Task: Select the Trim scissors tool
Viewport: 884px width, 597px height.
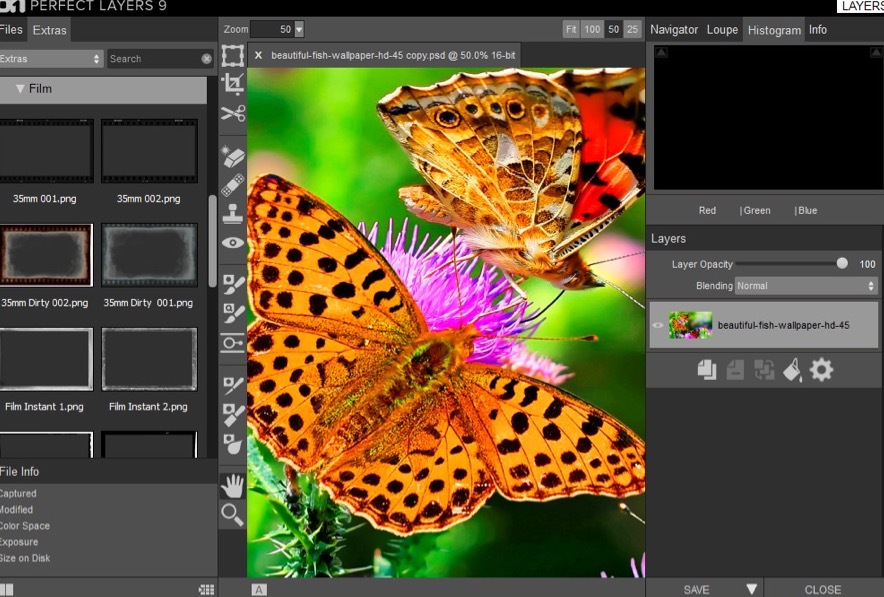Action: (x=233, y=113)
